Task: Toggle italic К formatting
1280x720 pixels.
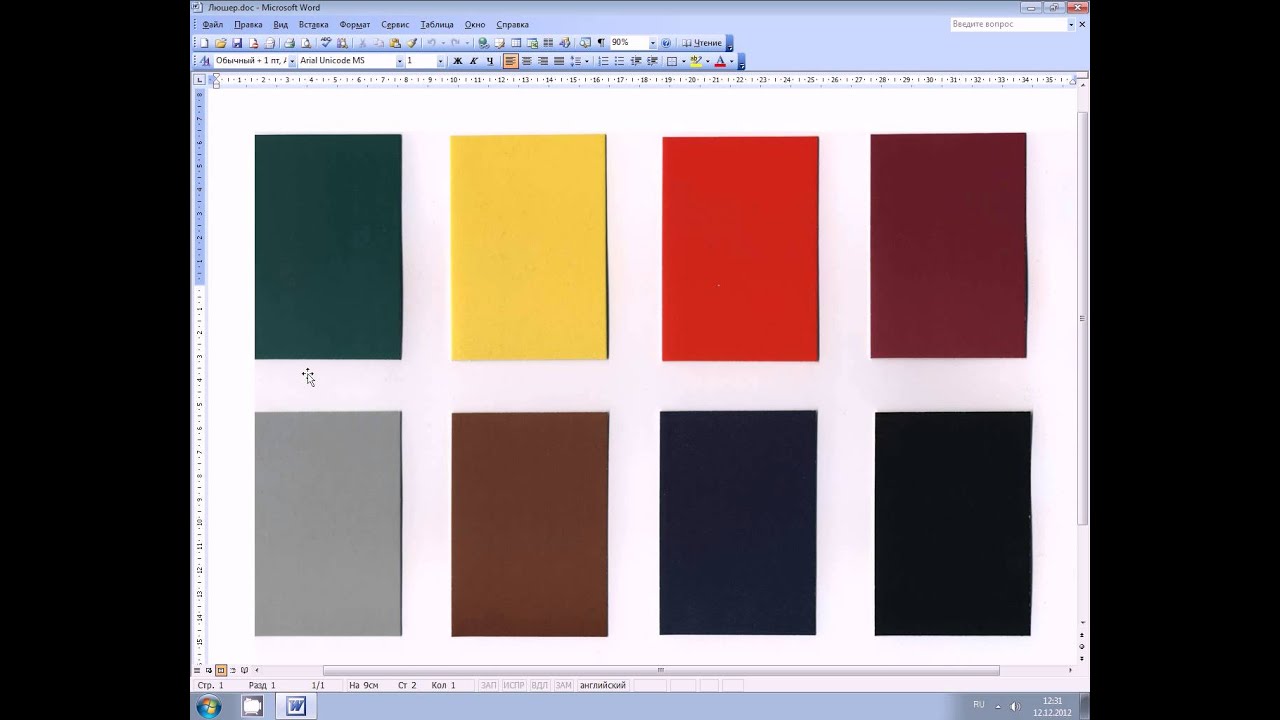Action: [x=474, y=61]
